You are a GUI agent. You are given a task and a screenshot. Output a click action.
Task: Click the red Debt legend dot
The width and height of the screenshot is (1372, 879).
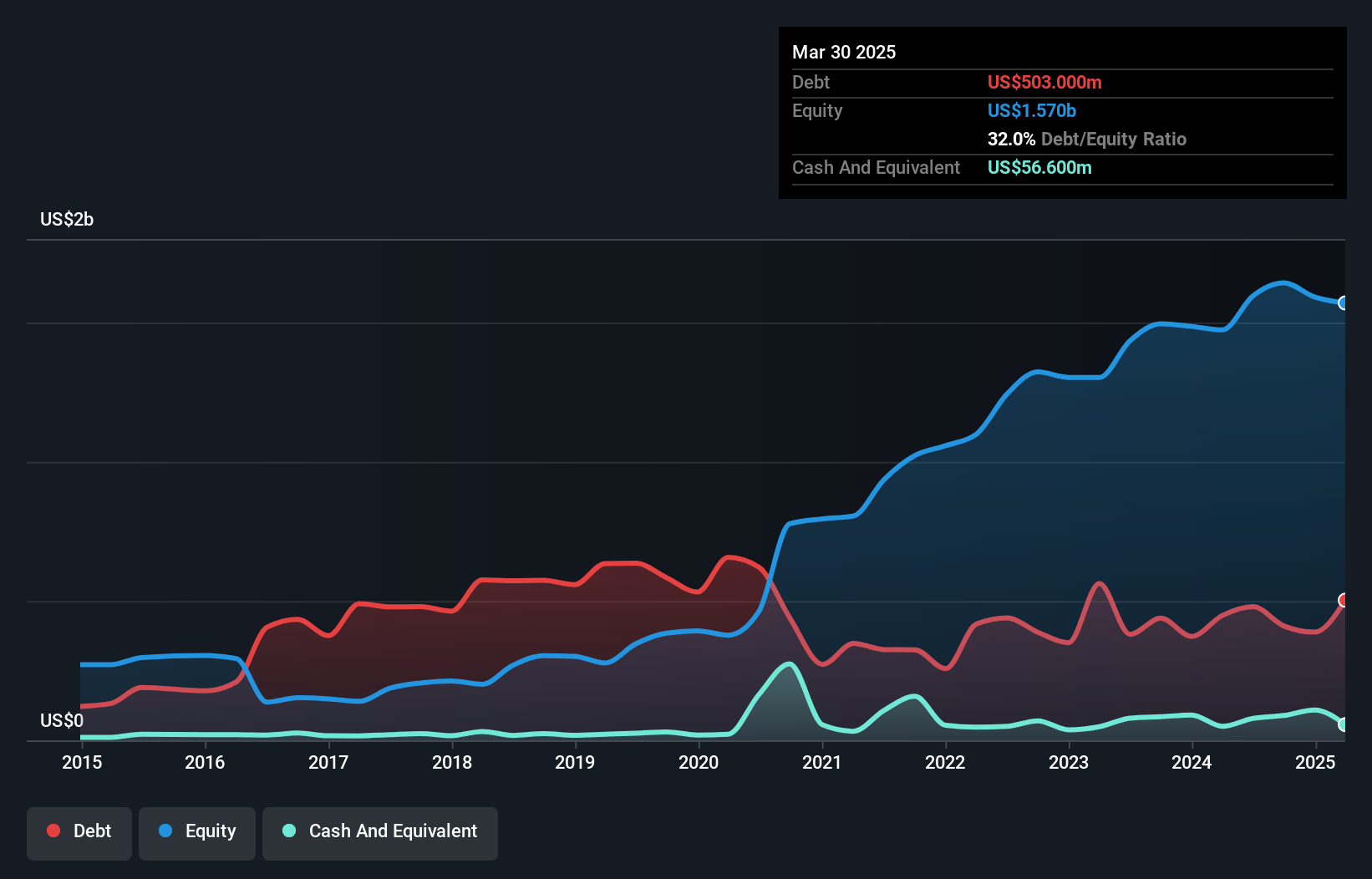(x=53, y=831)
